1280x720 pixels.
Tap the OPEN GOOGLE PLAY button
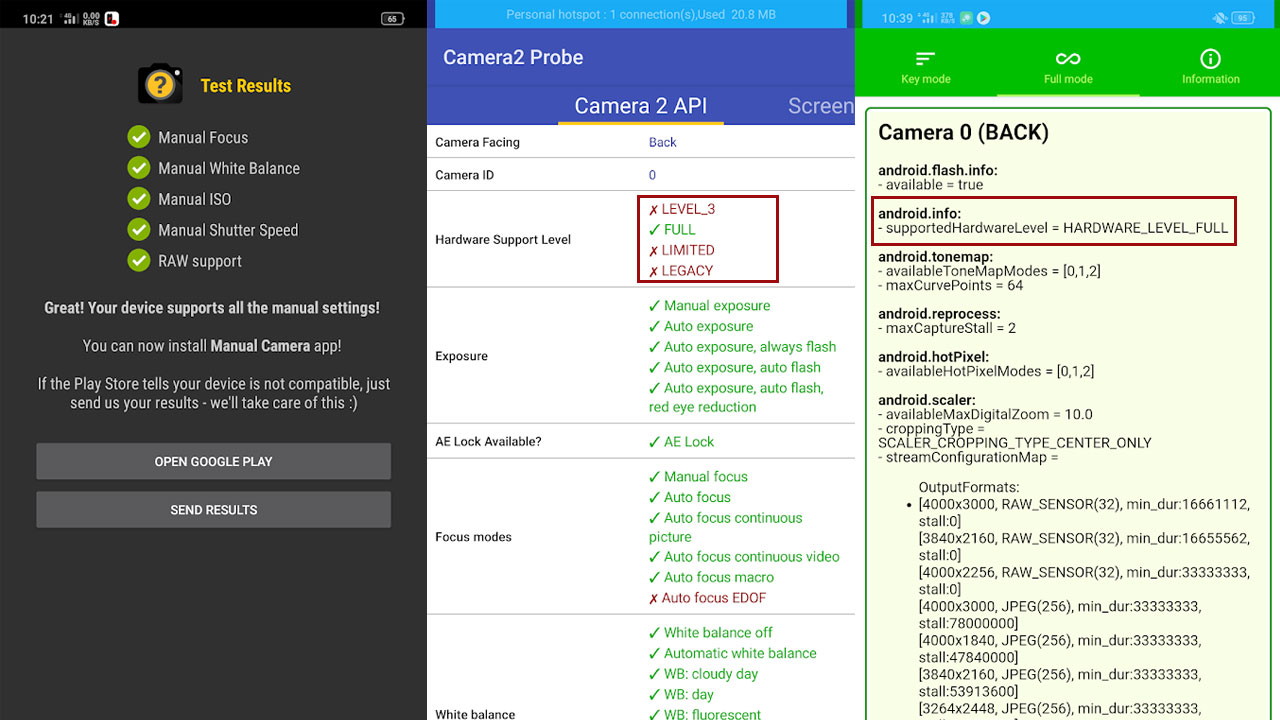(214, 461)
